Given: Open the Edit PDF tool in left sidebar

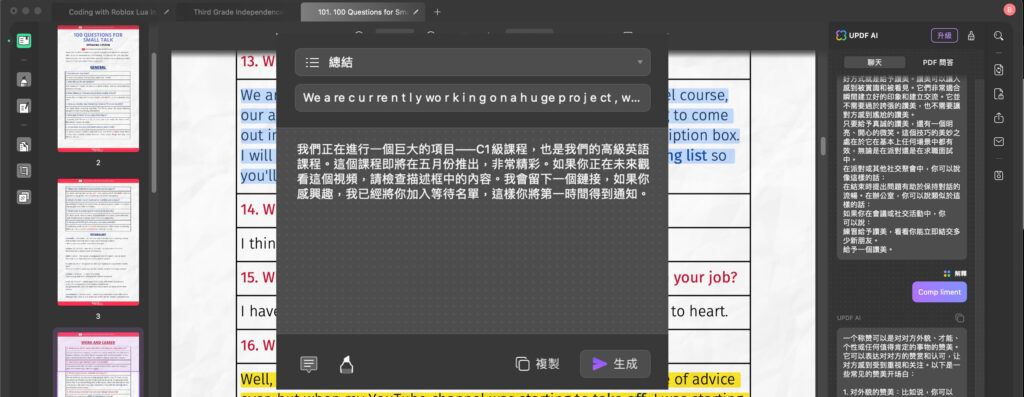Looking at the screenshot, I should click(x=24, y=106).
